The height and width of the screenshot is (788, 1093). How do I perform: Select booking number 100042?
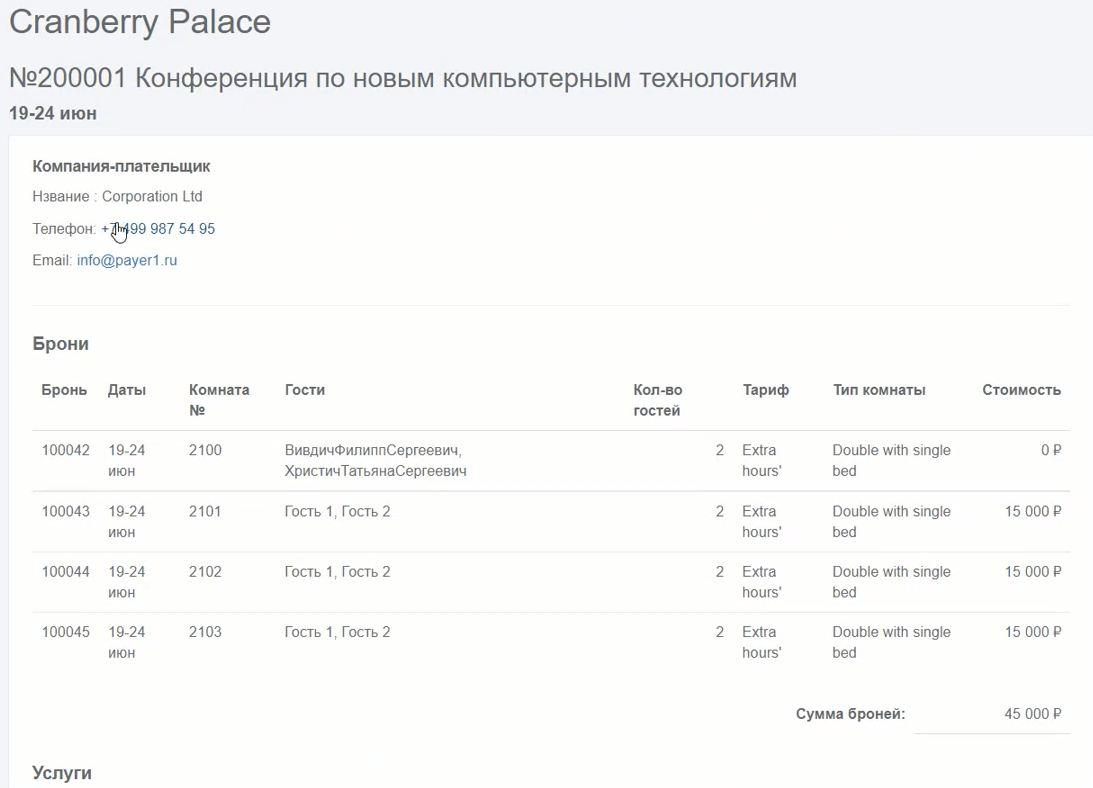[x=66, y=451]
